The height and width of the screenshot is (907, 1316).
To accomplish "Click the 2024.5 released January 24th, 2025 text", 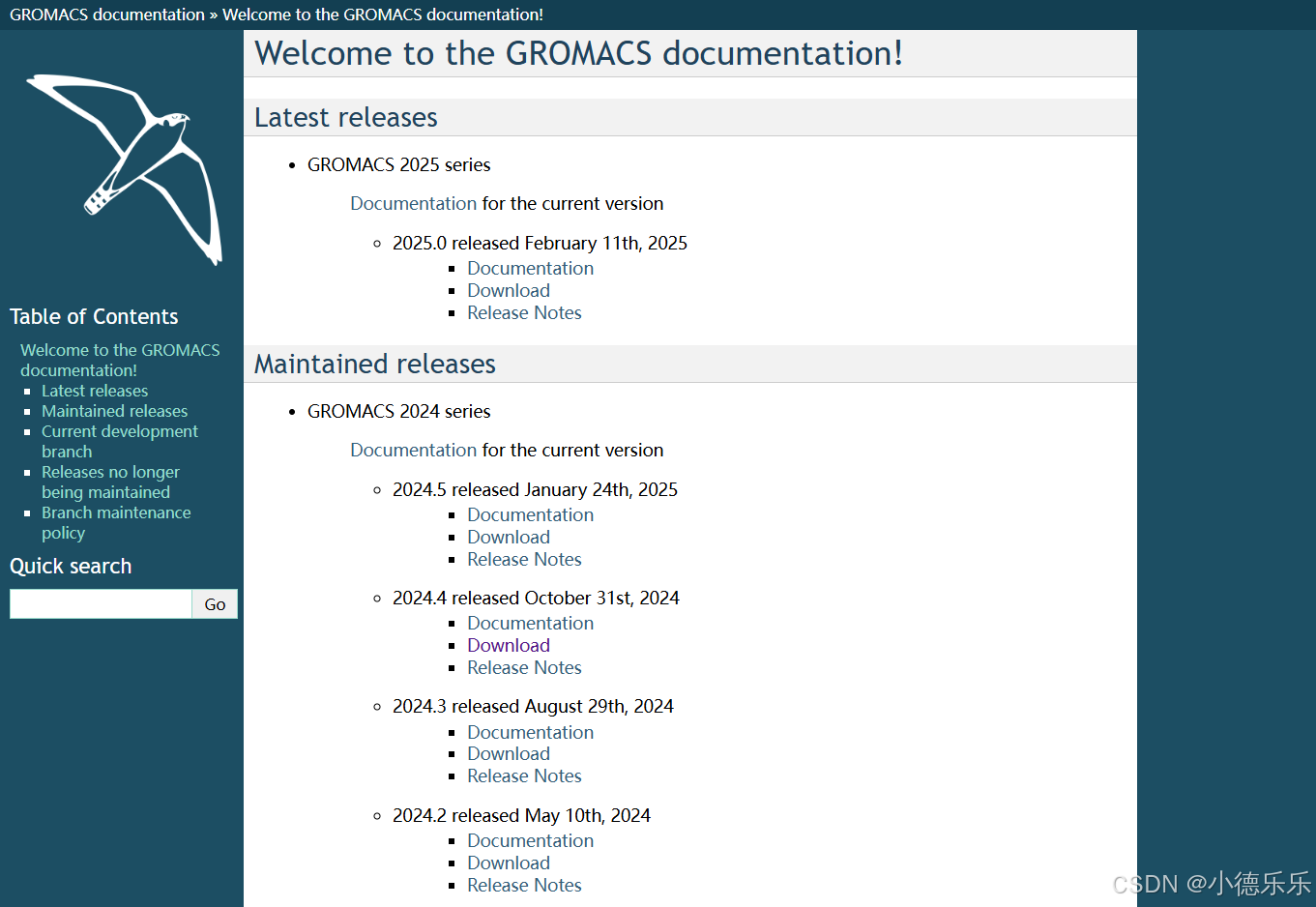I will [535, 489].
